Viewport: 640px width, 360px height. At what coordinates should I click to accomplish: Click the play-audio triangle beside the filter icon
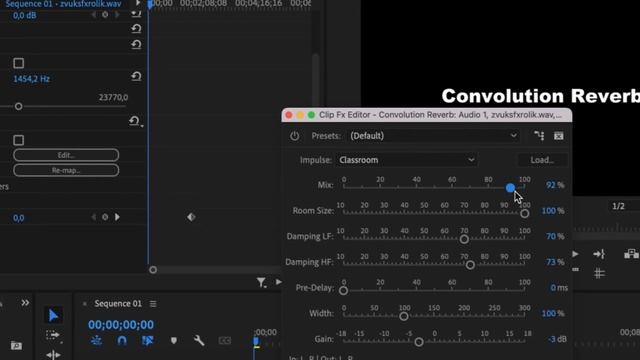[278, 282]
